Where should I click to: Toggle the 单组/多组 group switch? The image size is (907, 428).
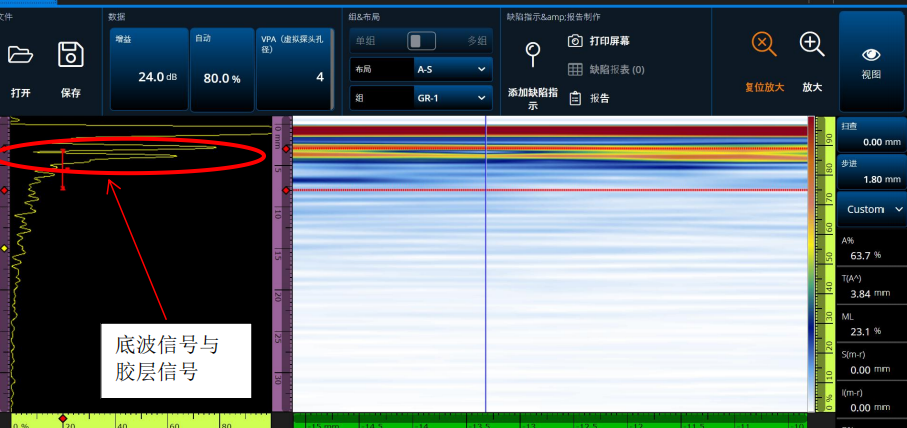[421, 41]
